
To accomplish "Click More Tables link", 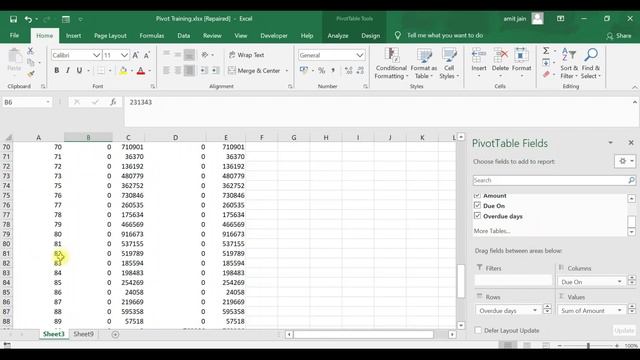I will (492, 231).
